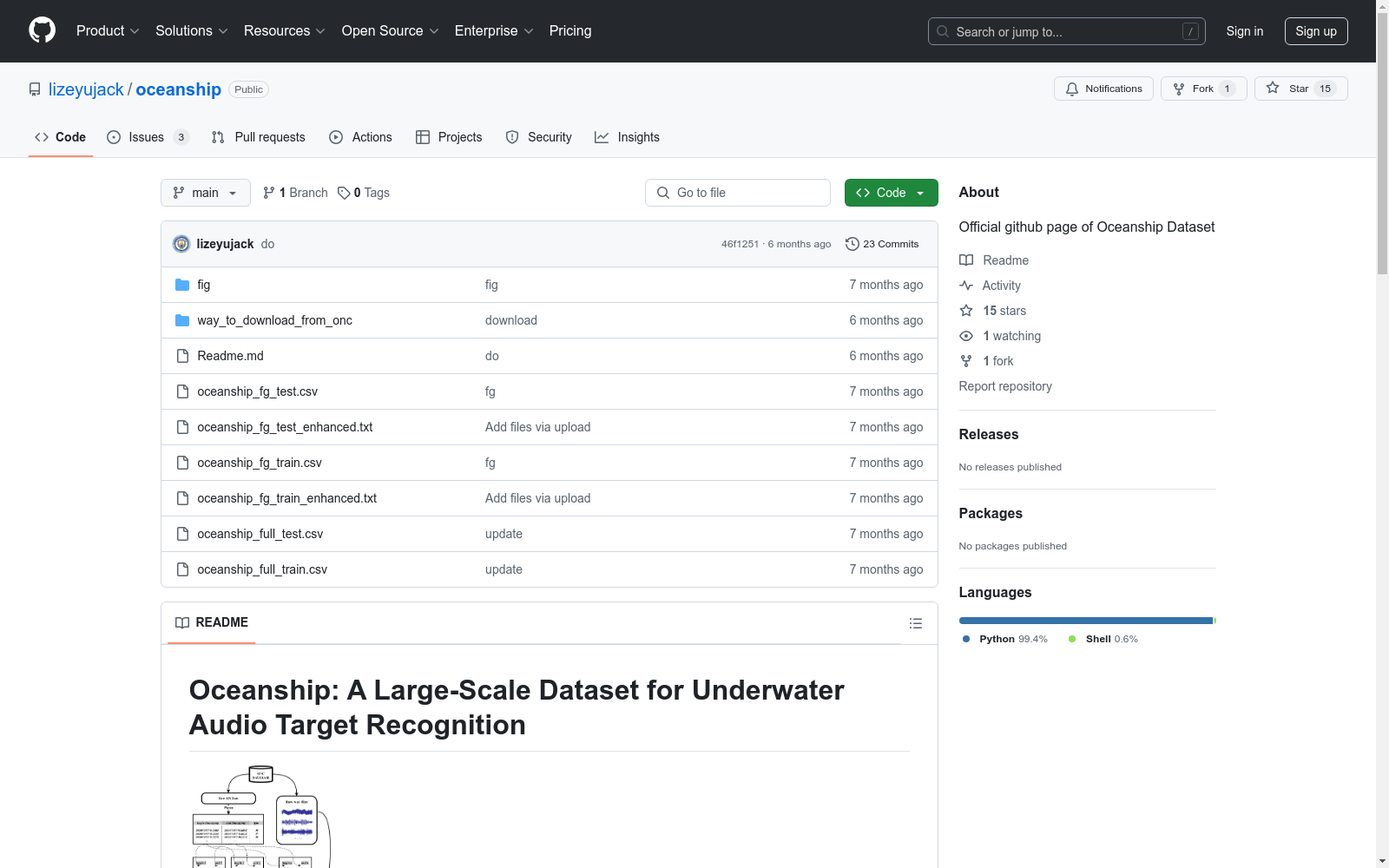Click the file icon beside oceanship_full_train.csv
The height and width of the screenshot is (868, 1389).
(182, 569)
